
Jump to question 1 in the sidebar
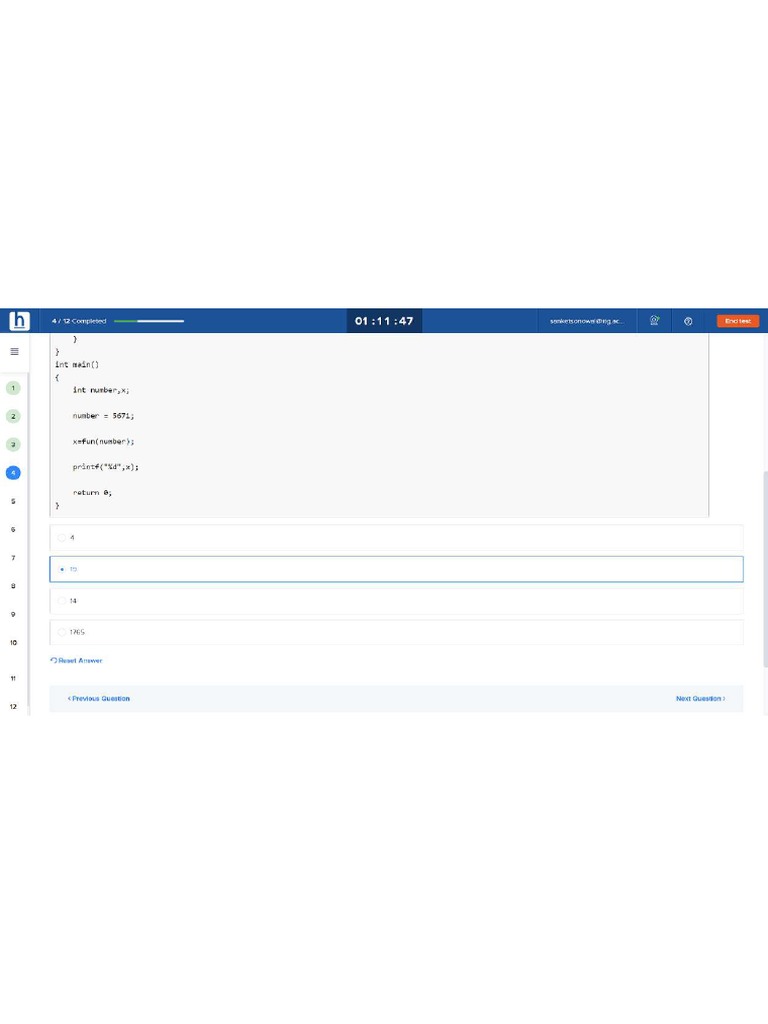pos(13,388)
